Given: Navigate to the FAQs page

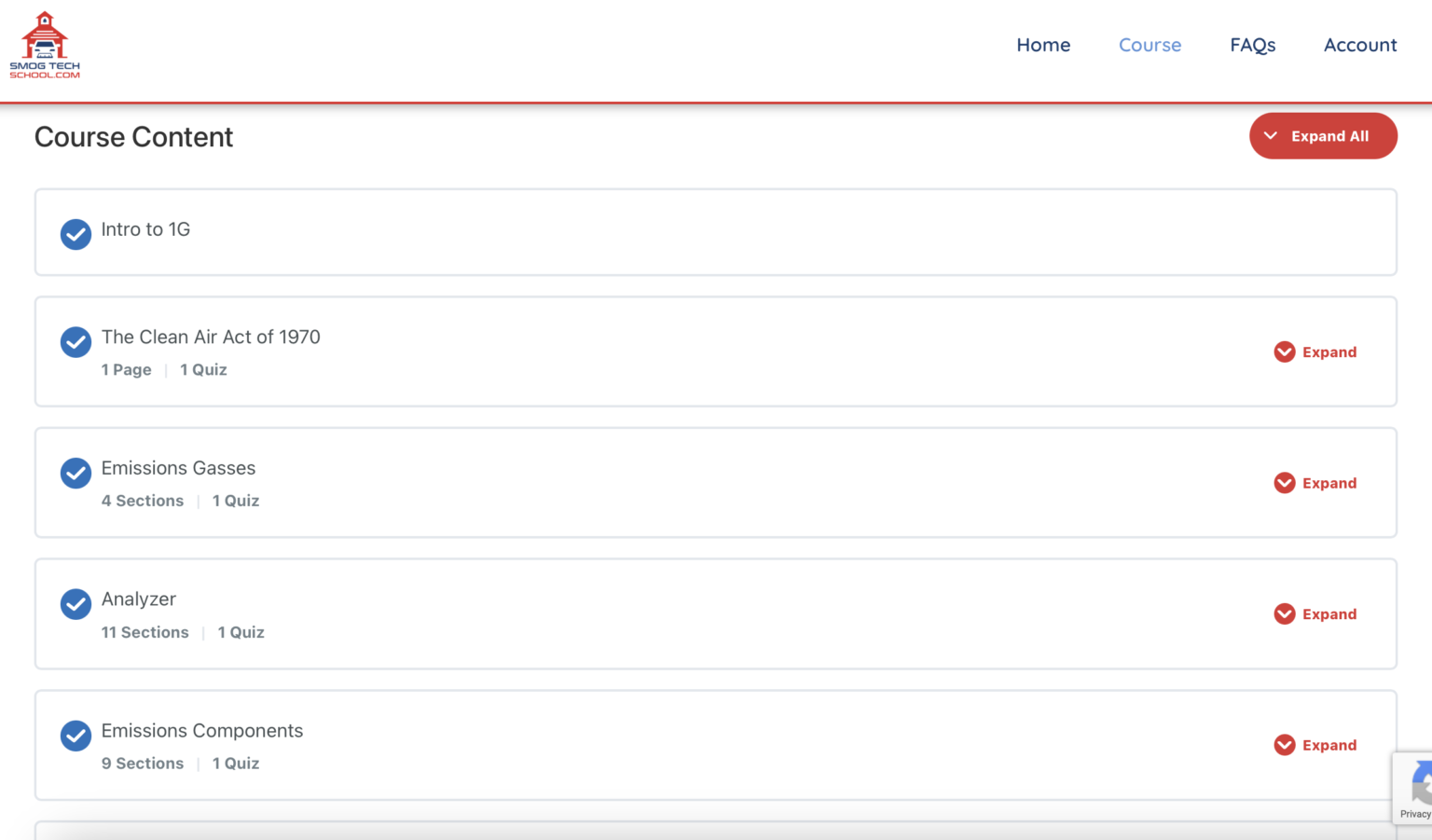Looking at the screenshot, I should (1252, 45).
